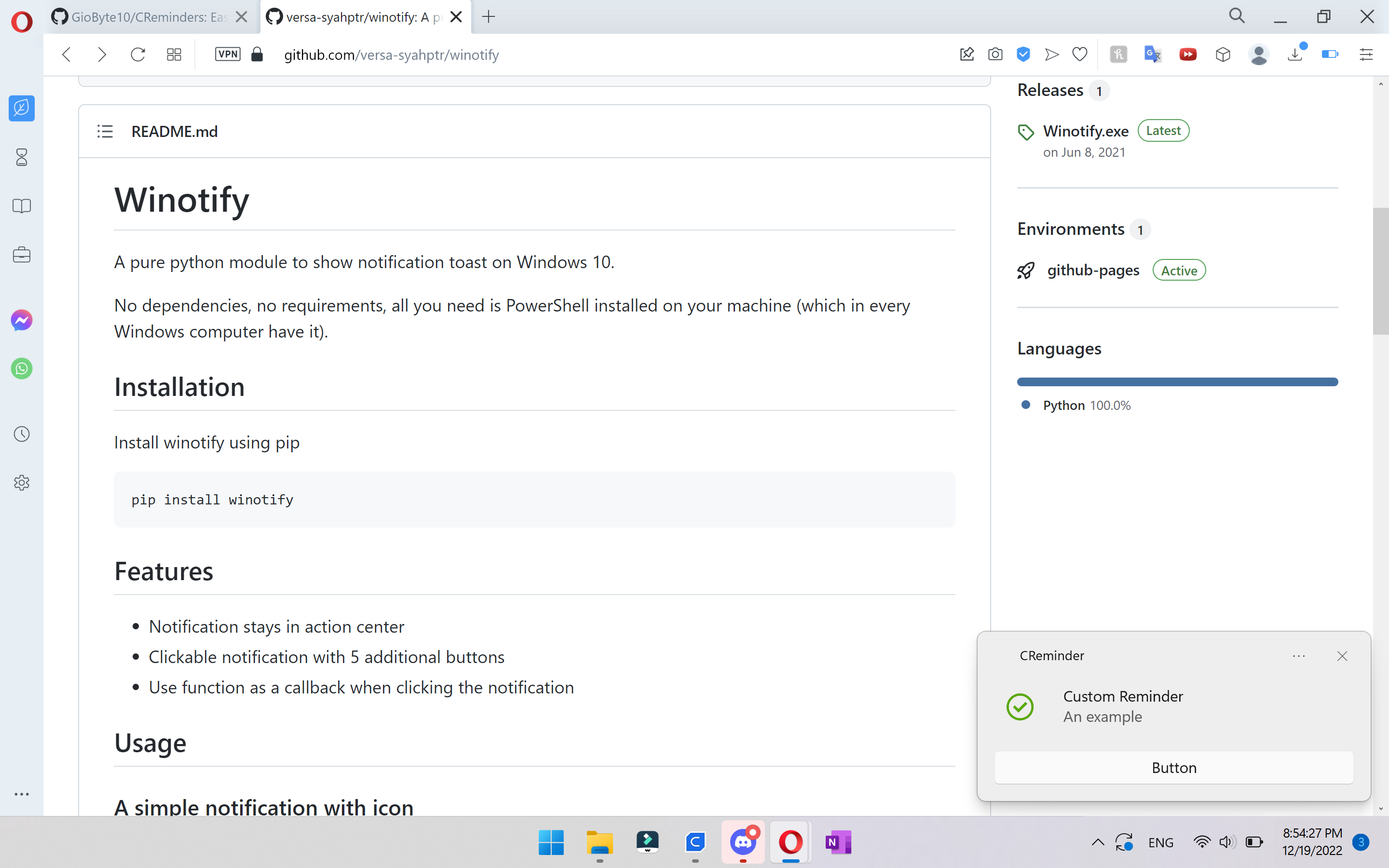Open Bookmarks heart icon
The height and width of the screenshot is (868, 1389).
(1080, 54)
